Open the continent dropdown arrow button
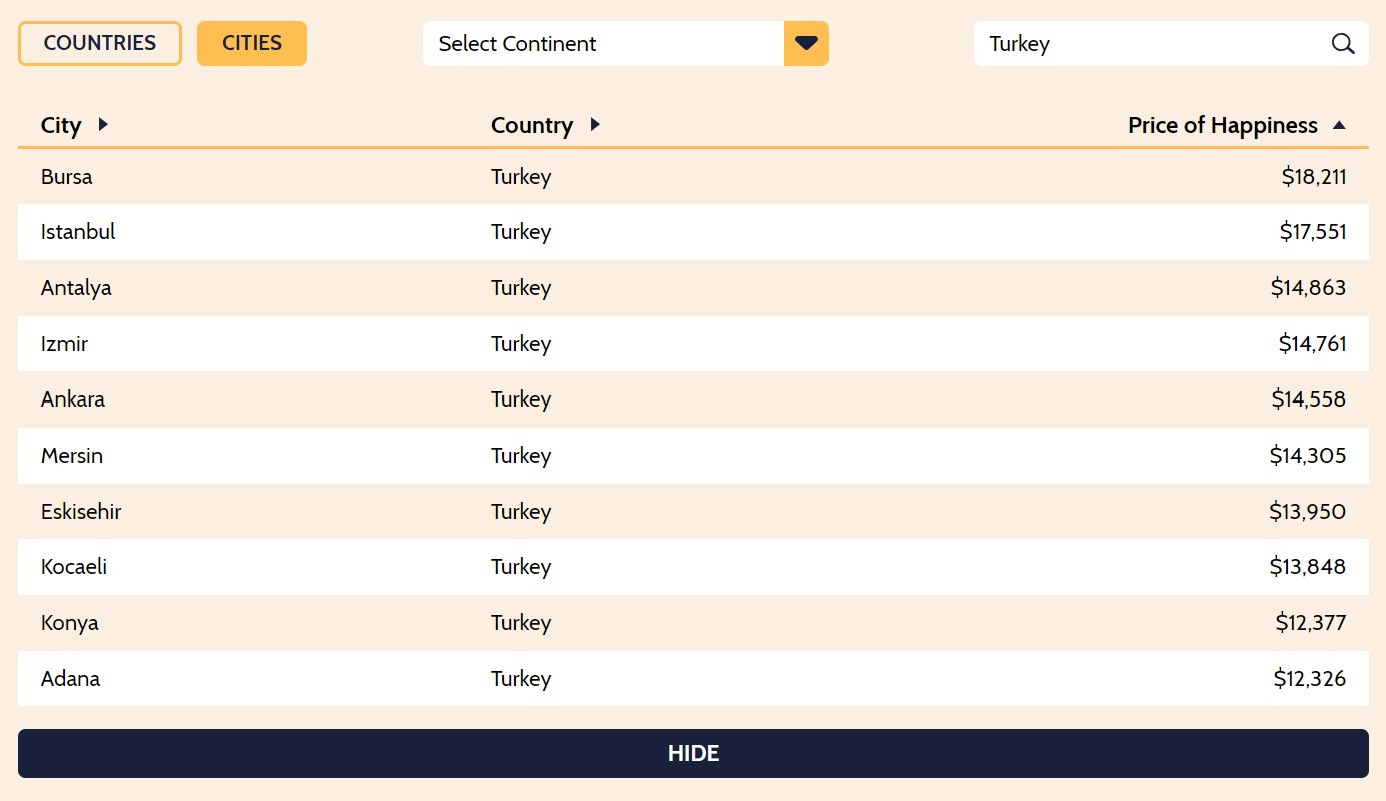The image size is (1386, 801). point(806,44)
